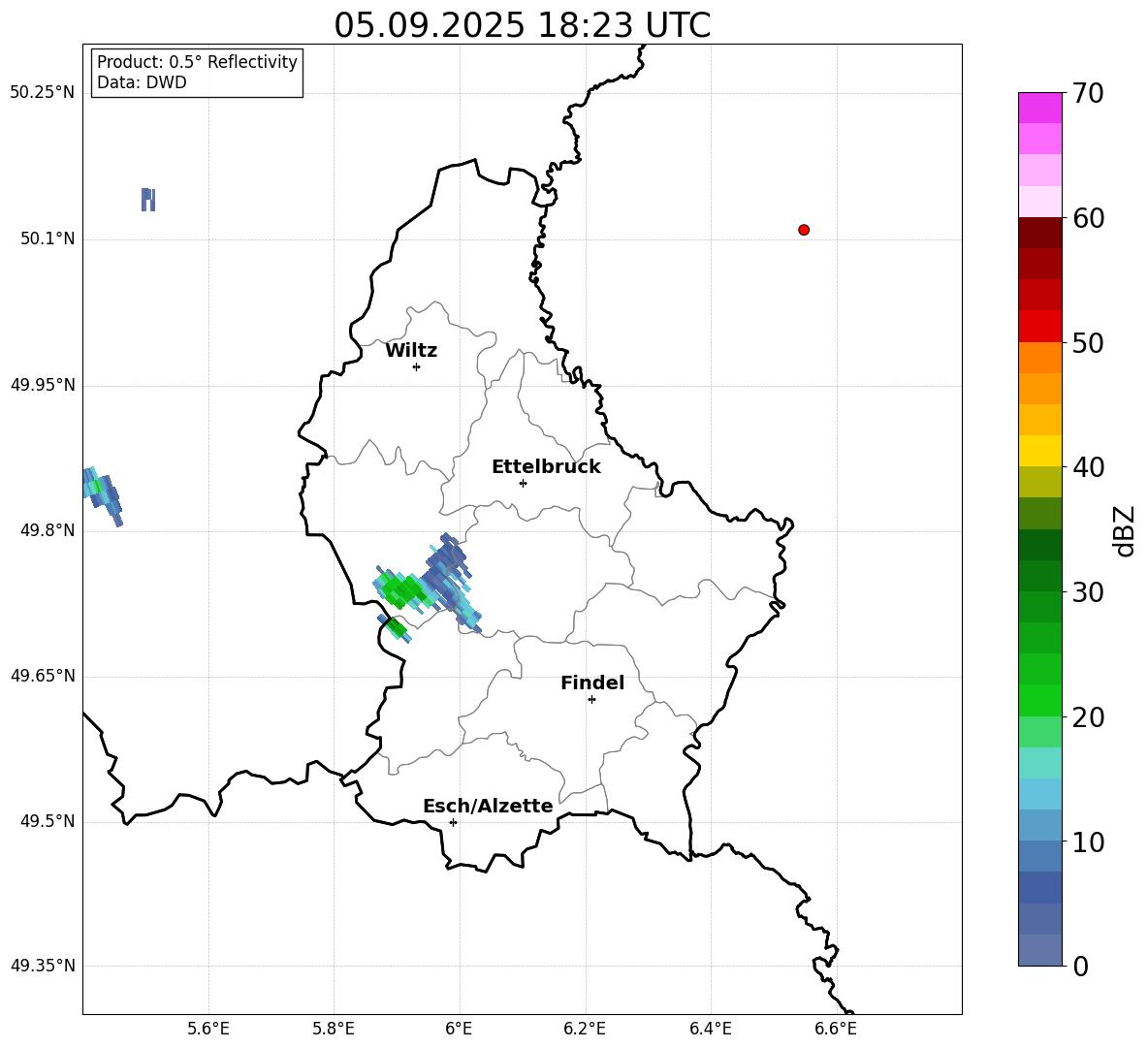Click the 5.6°E longitude label
The height and width of the screenshot is (1048, 1148).
tap(208, 1029)
